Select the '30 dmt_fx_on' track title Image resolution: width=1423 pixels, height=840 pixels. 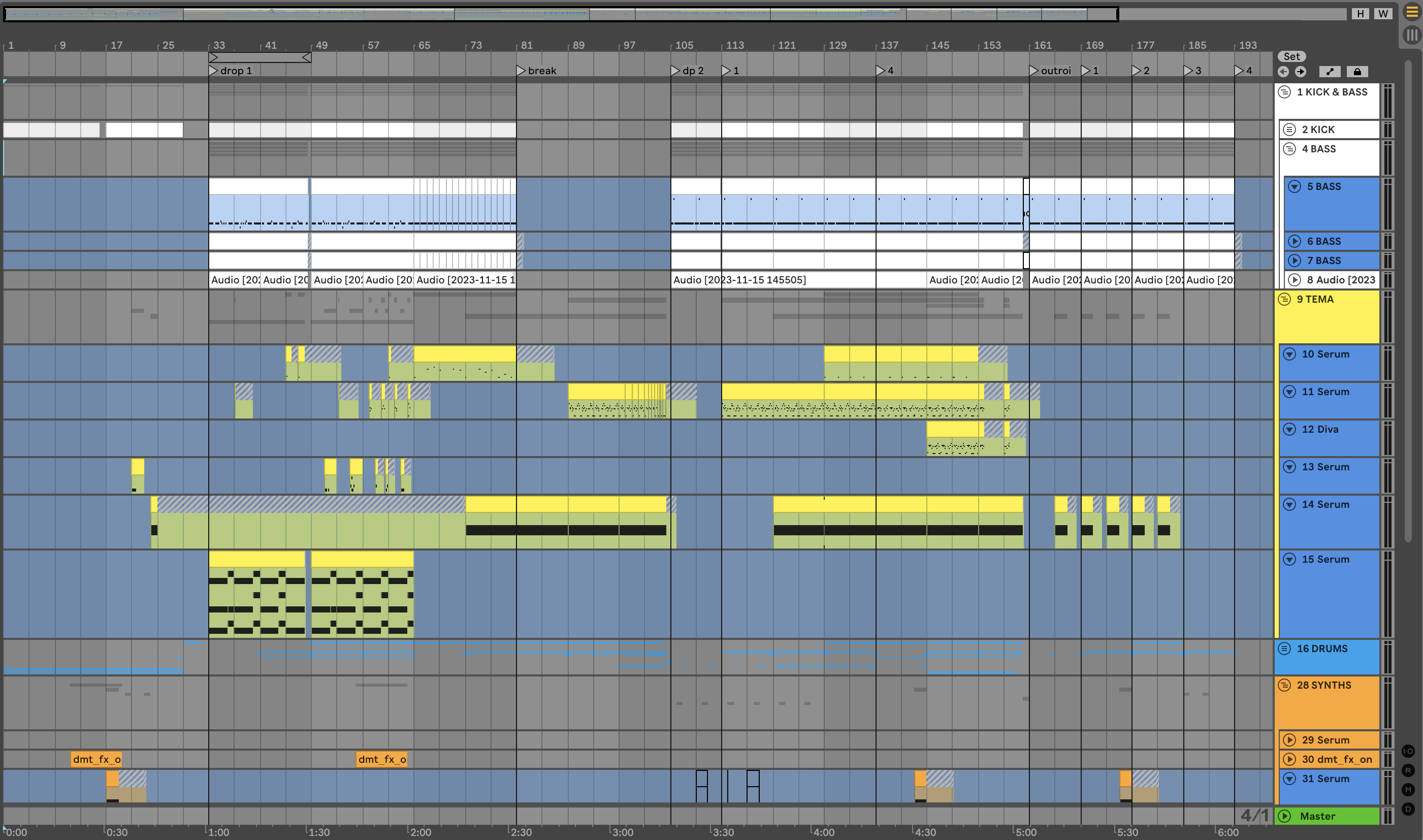coord(1336,759)
